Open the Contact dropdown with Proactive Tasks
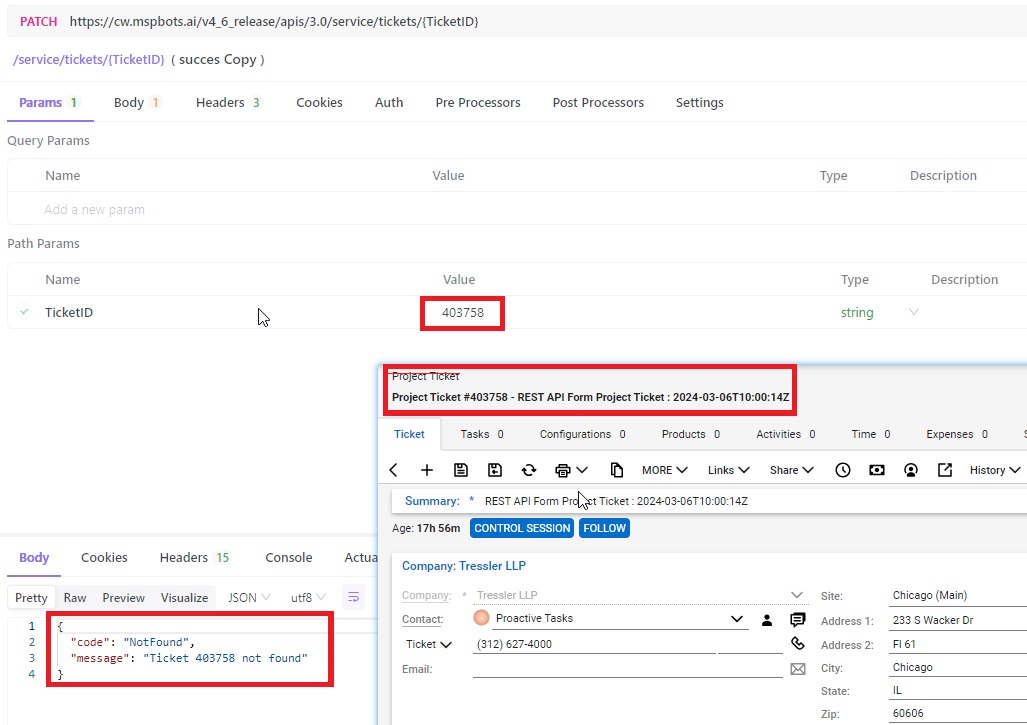Screen dimensions: 1027x725 [737, 619]
